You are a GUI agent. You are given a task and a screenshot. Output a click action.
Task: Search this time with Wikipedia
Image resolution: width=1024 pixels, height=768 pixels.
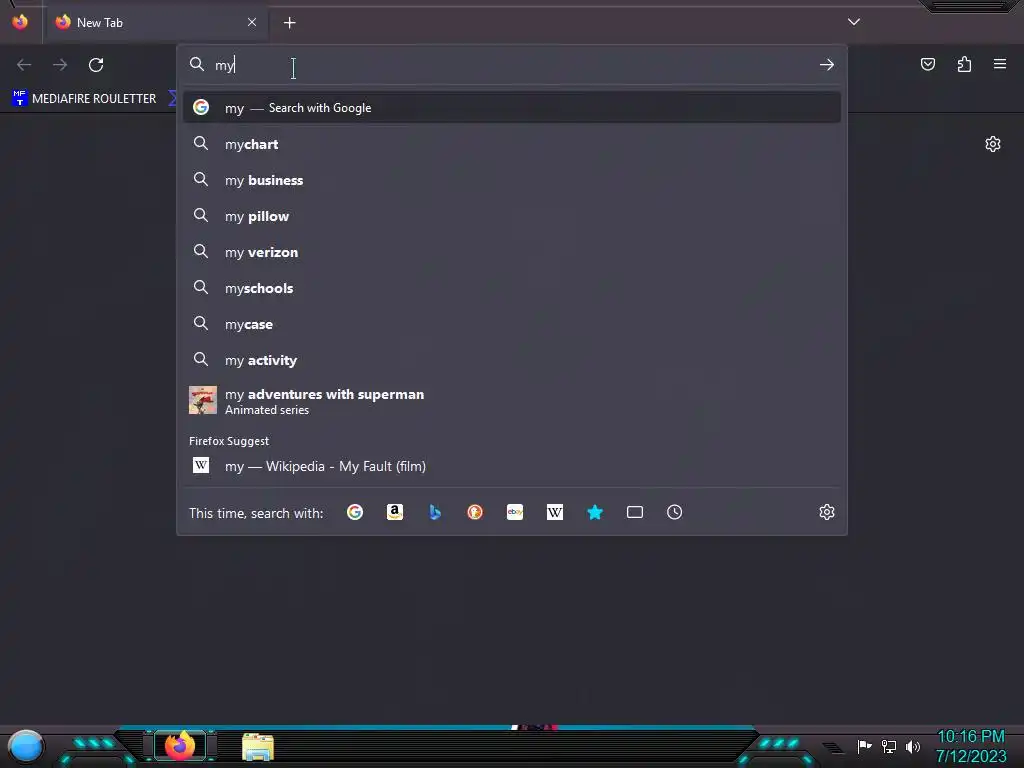click(554, 512)
